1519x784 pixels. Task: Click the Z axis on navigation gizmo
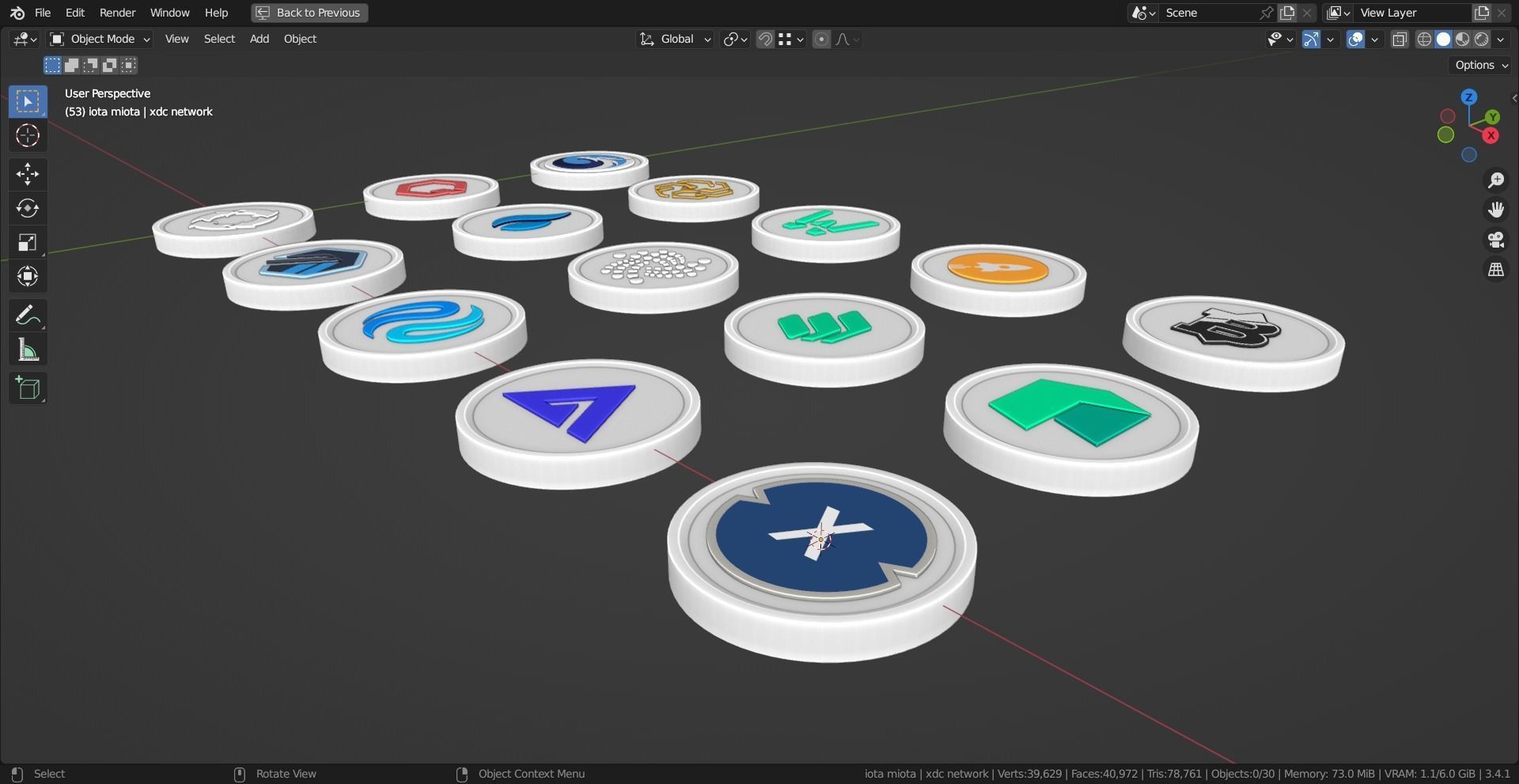pos(1469,97)
